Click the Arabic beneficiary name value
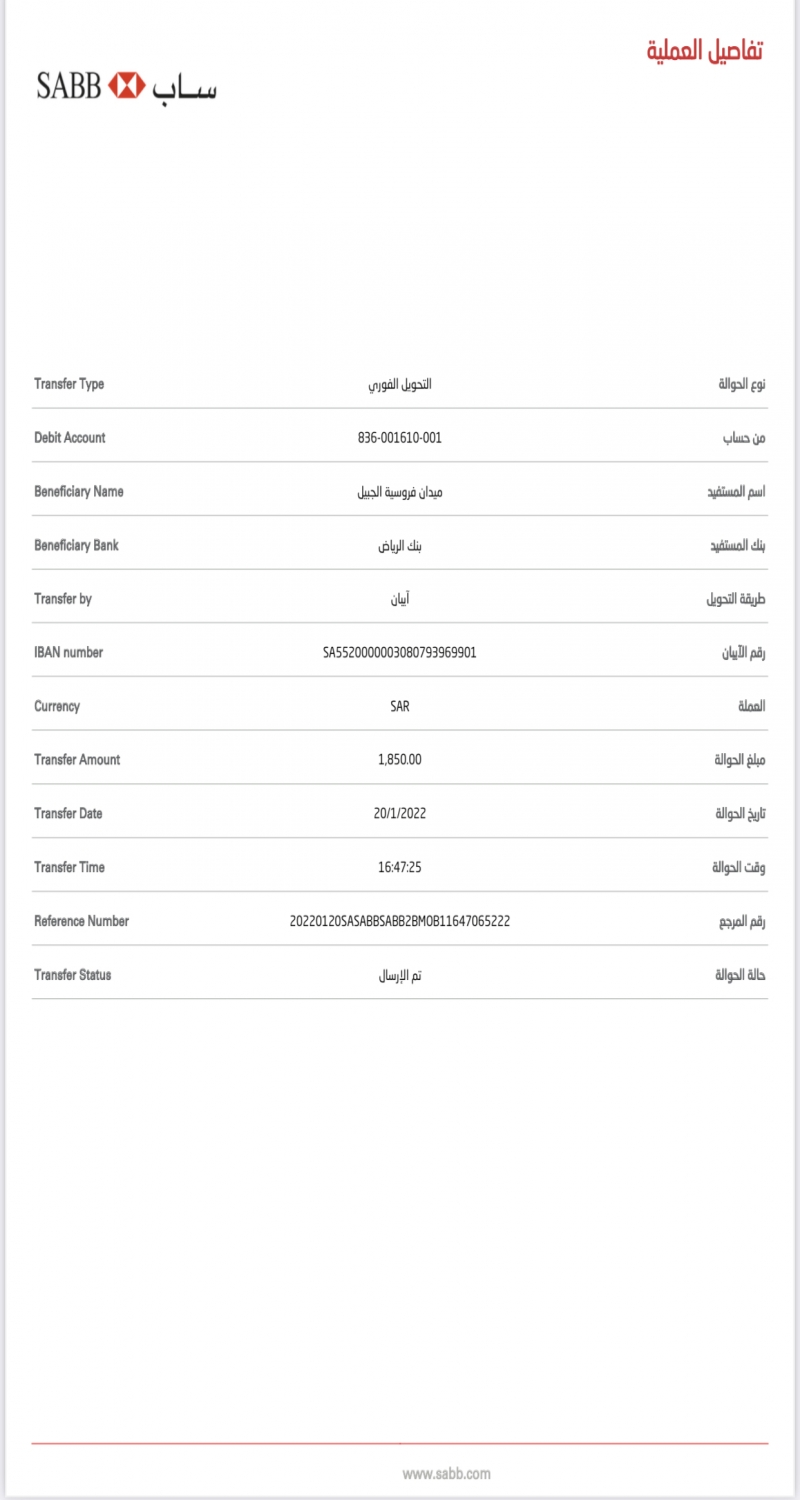This screenshot has height=1500, width=800. 400,491
